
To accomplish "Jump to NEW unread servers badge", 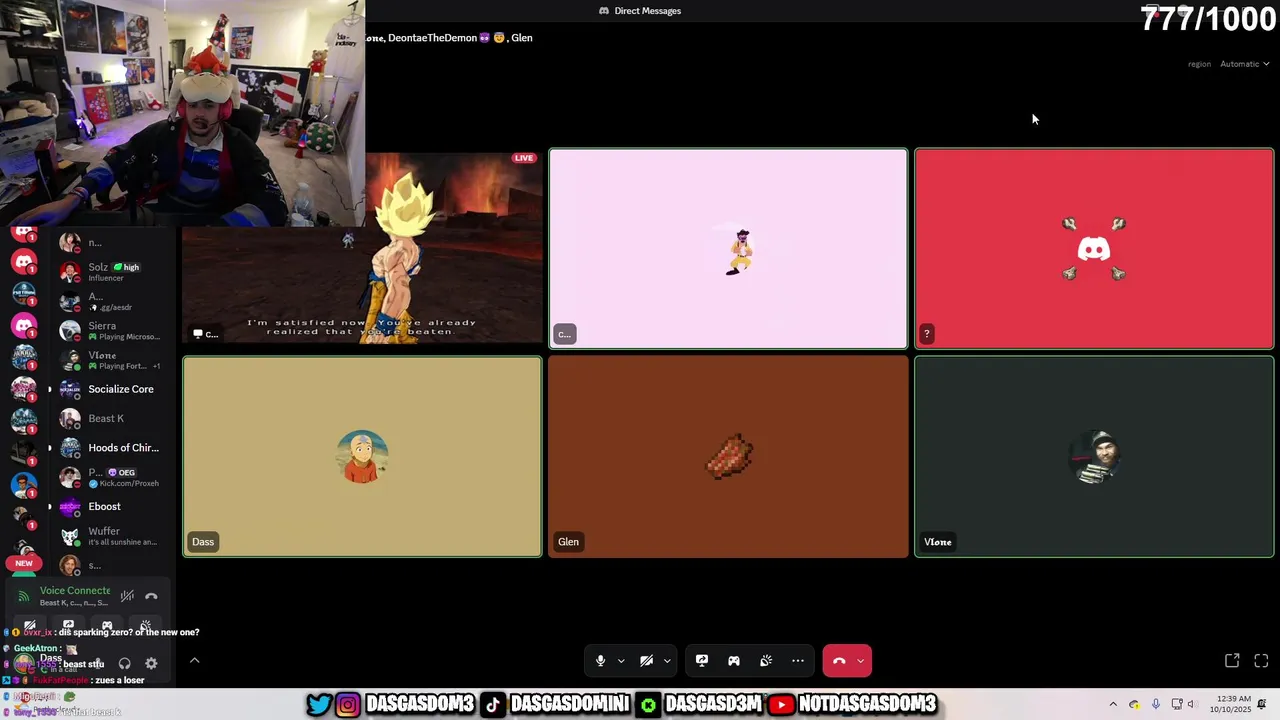I will [x=24, y=563].
